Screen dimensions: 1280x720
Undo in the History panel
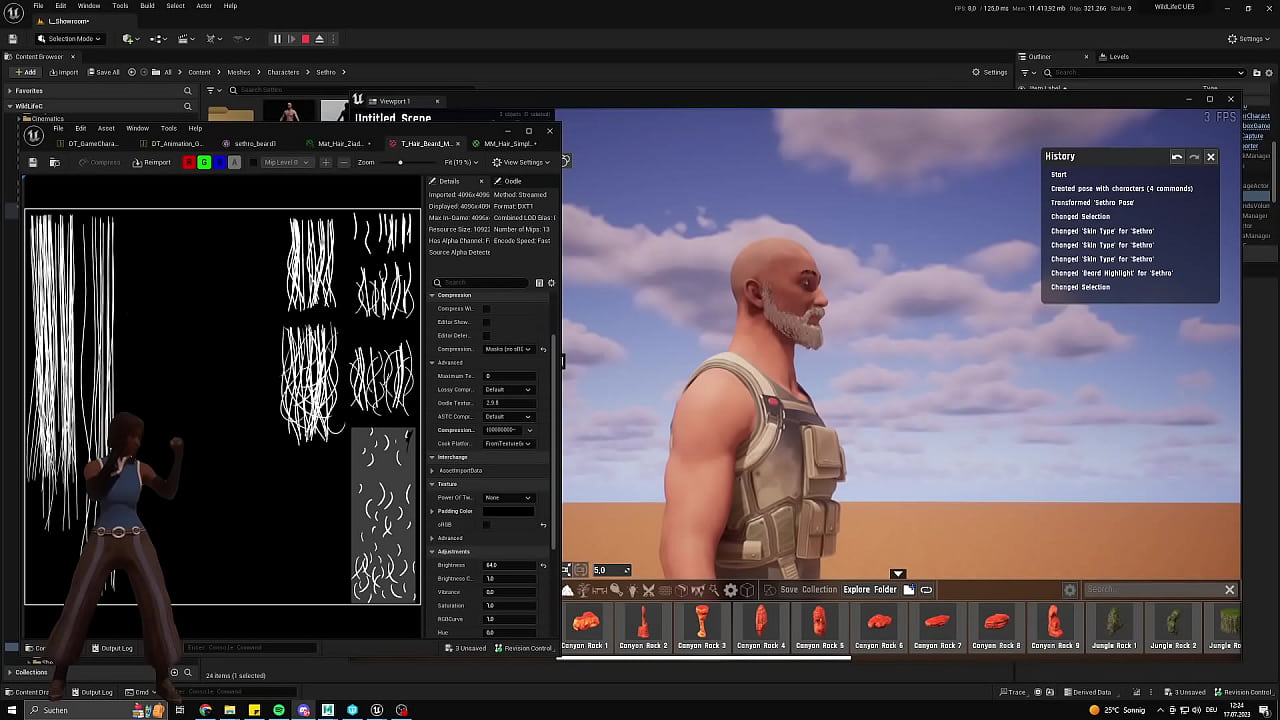(1177, 157)
